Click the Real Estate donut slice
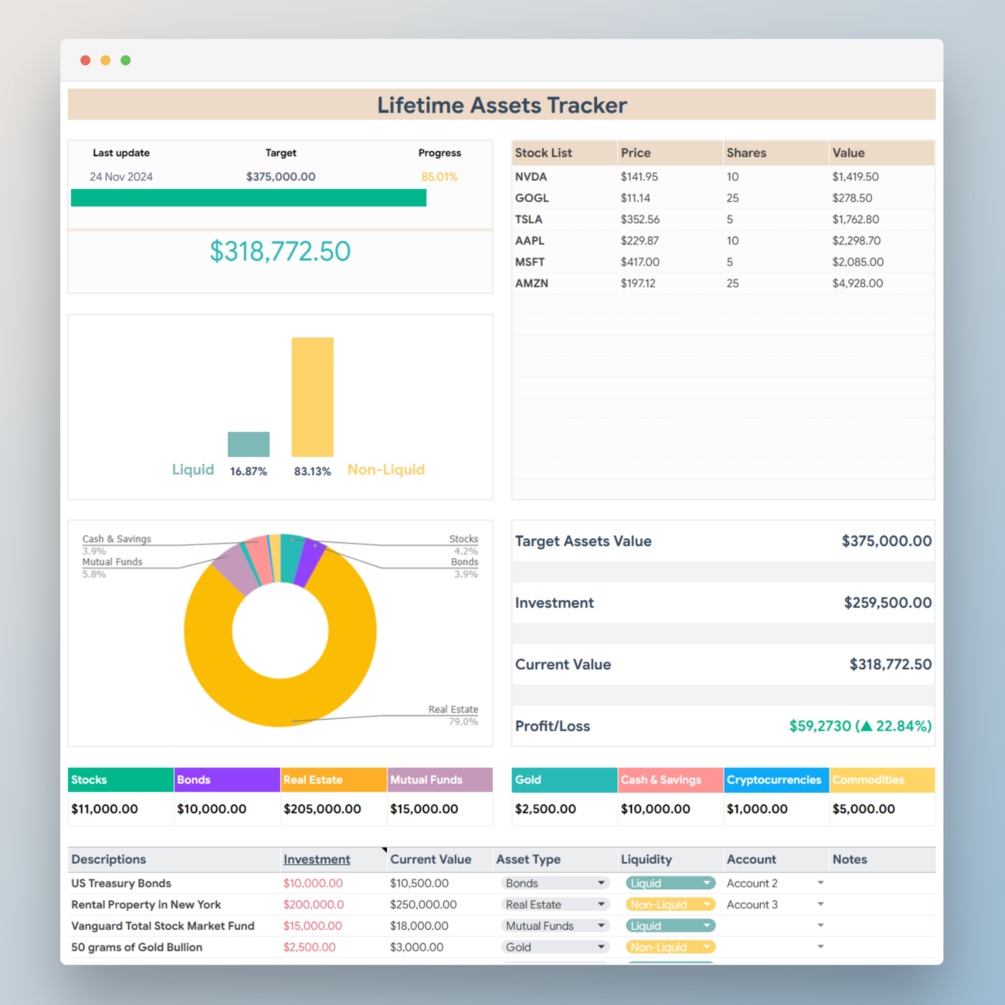This screenshot has width=1005, height=1005. click(x=282, y=702)
